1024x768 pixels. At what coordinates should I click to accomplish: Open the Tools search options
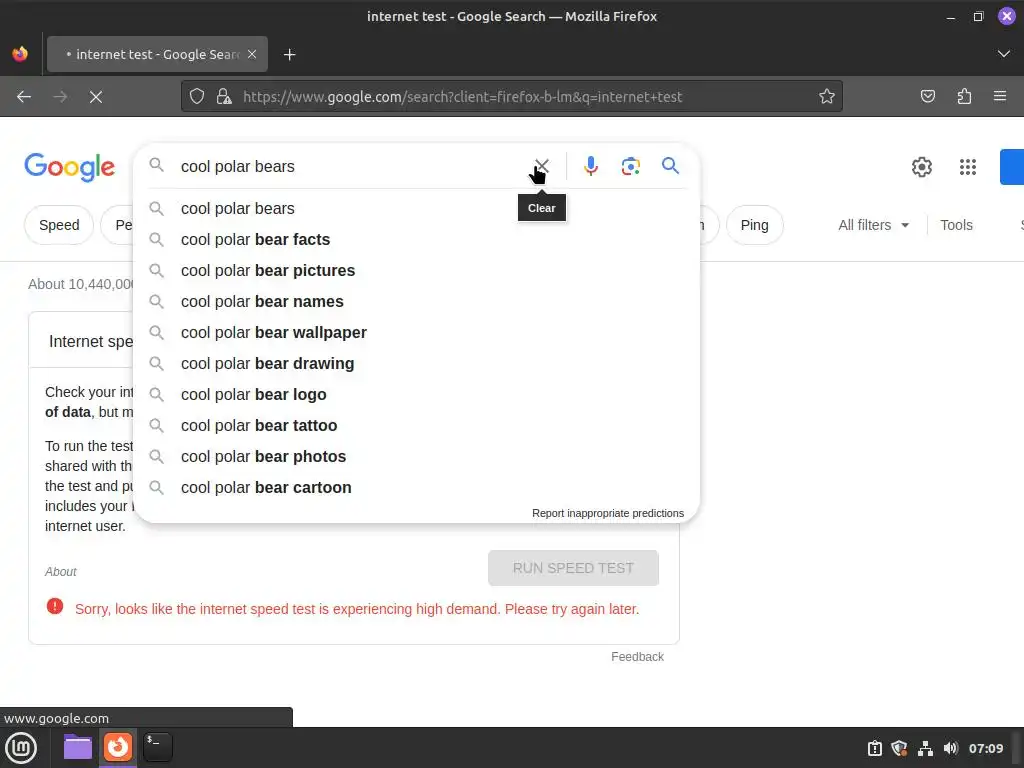point(956,225)
